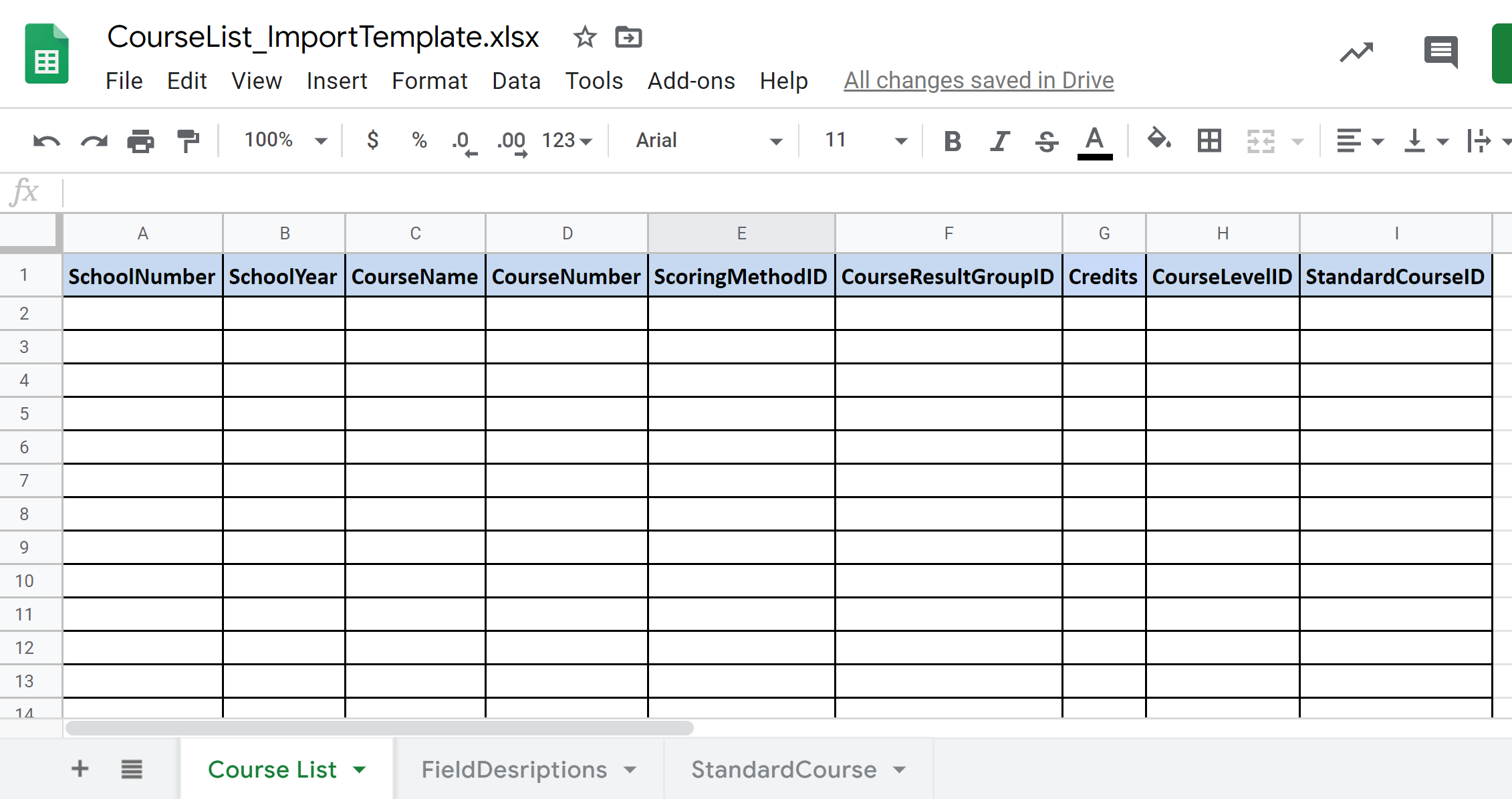The width and height of the screenshot is (1512, 799).
Task: Click the Undo arrow icon
Action: tap(46, 141)
